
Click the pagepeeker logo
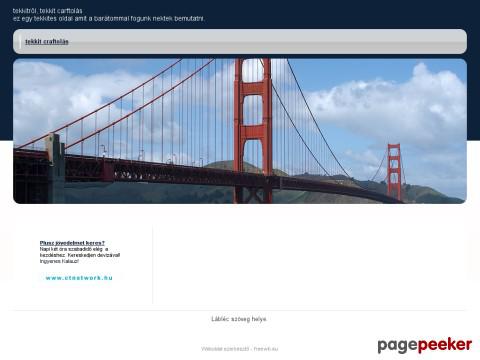pyautogui.click(x=424, y=345)
